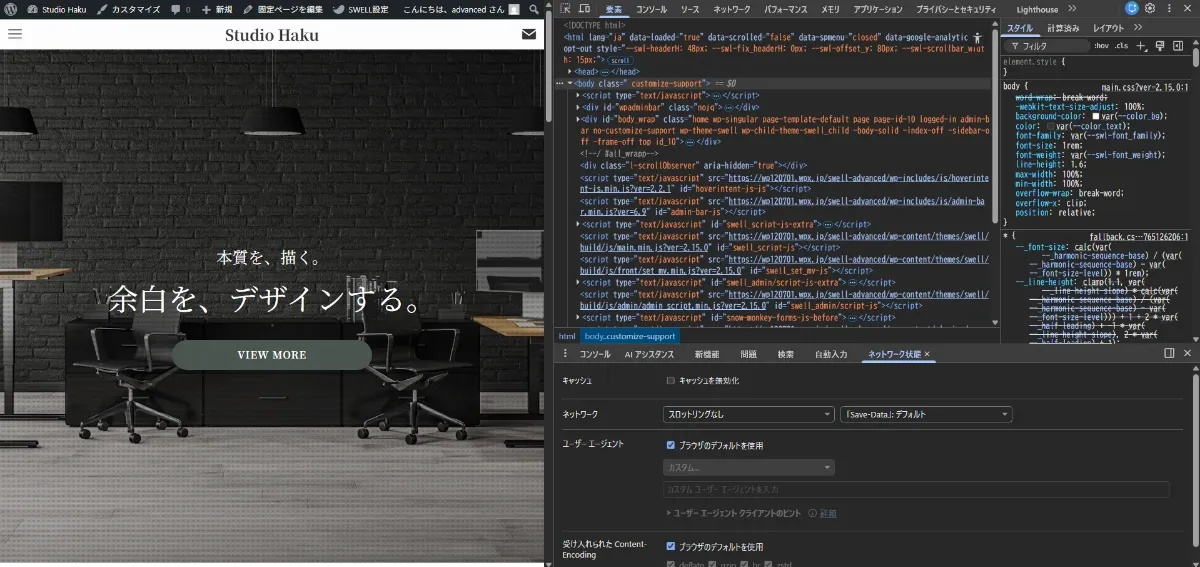Viewport: 1200px width, 567px height.
Task: Open the 'Save-Data': デフォルト dropdown
Action: (927, 414)
